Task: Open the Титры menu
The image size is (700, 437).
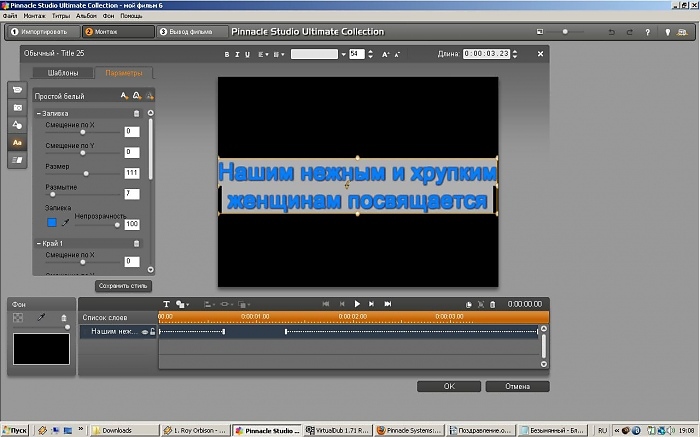Action: coord(61,16)
